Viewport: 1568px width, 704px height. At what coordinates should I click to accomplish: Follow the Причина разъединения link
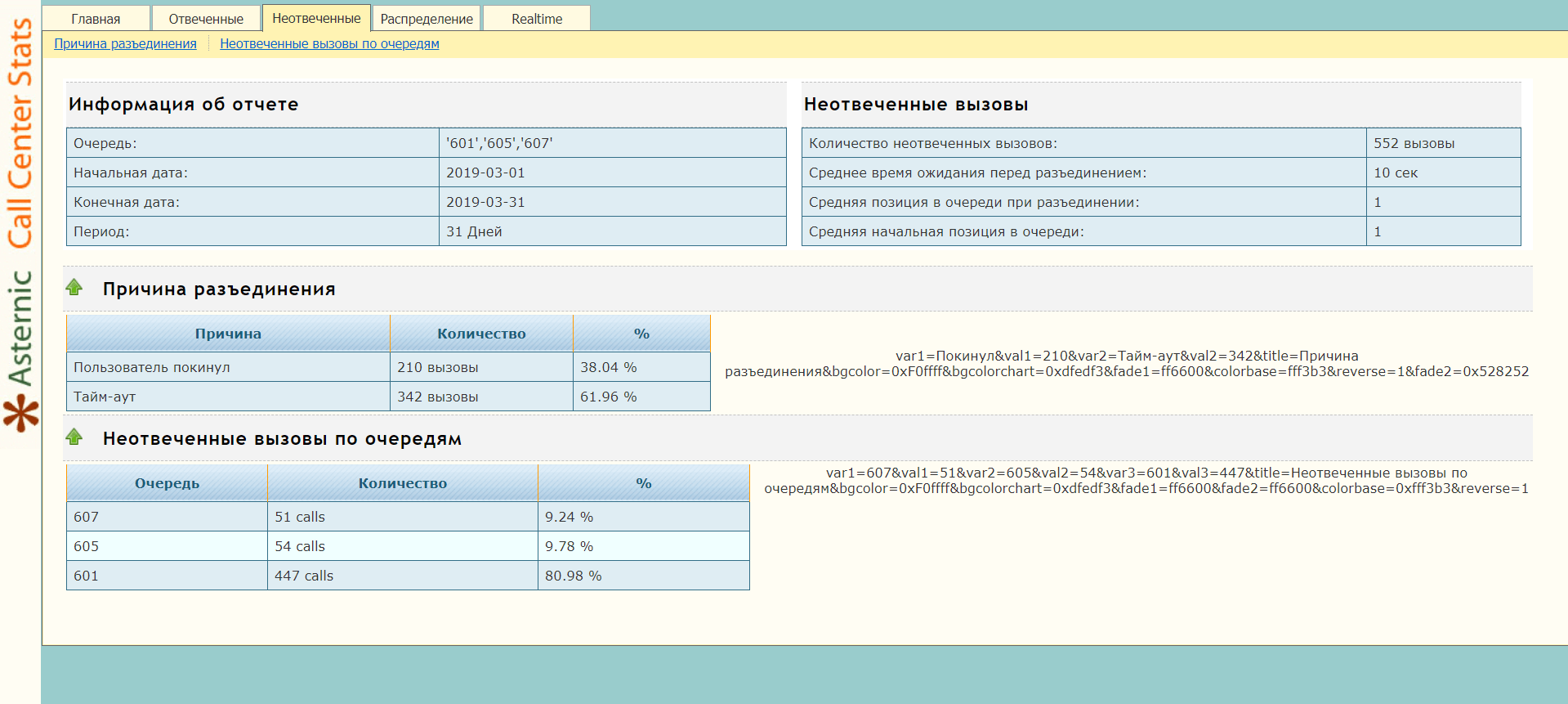tap(125, 44)
